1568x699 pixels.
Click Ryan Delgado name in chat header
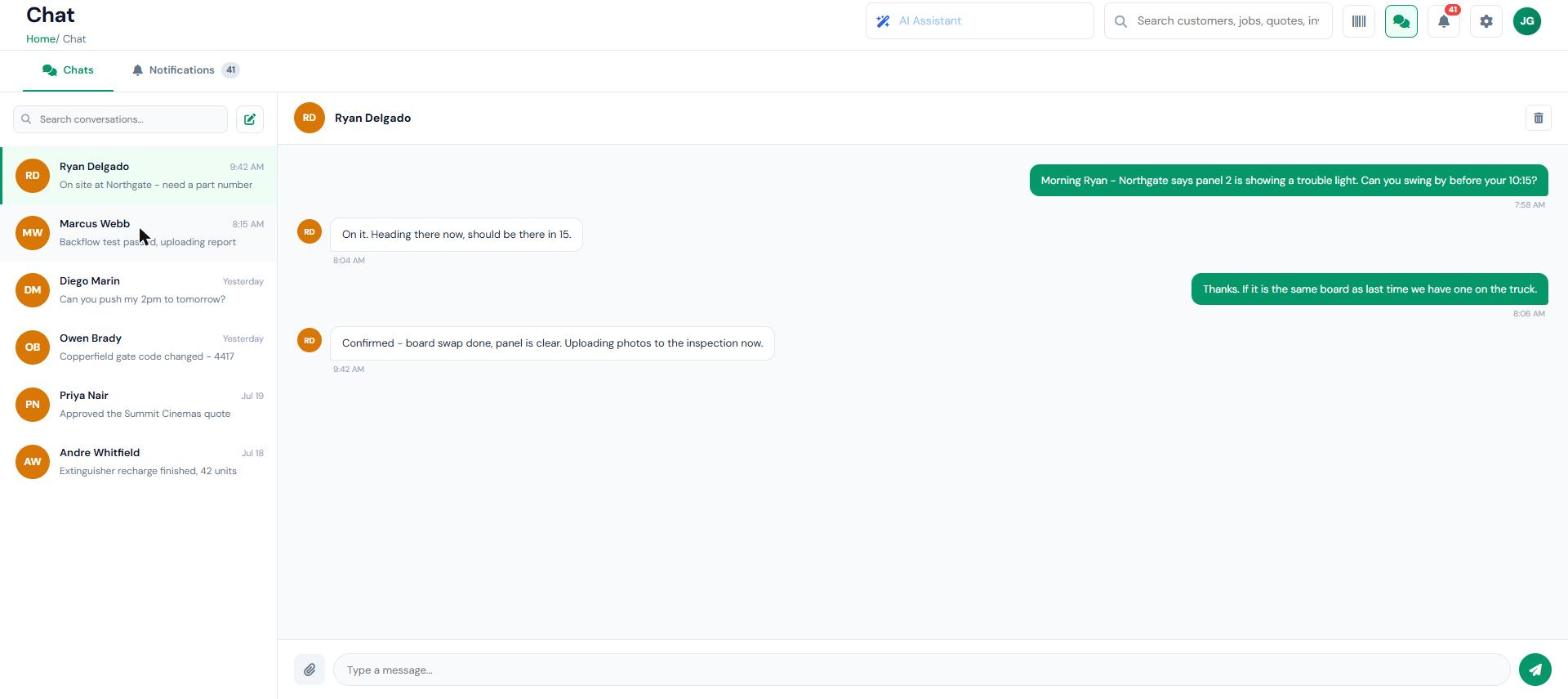[x=373, y=118]
